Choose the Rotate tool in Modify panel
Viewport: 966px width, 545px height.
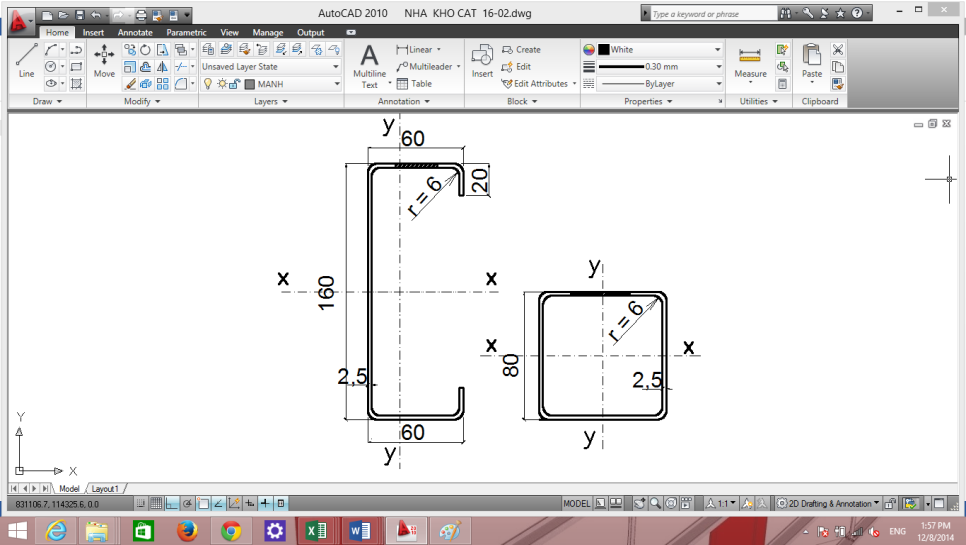pyautogui.click(x=145, y=50)
